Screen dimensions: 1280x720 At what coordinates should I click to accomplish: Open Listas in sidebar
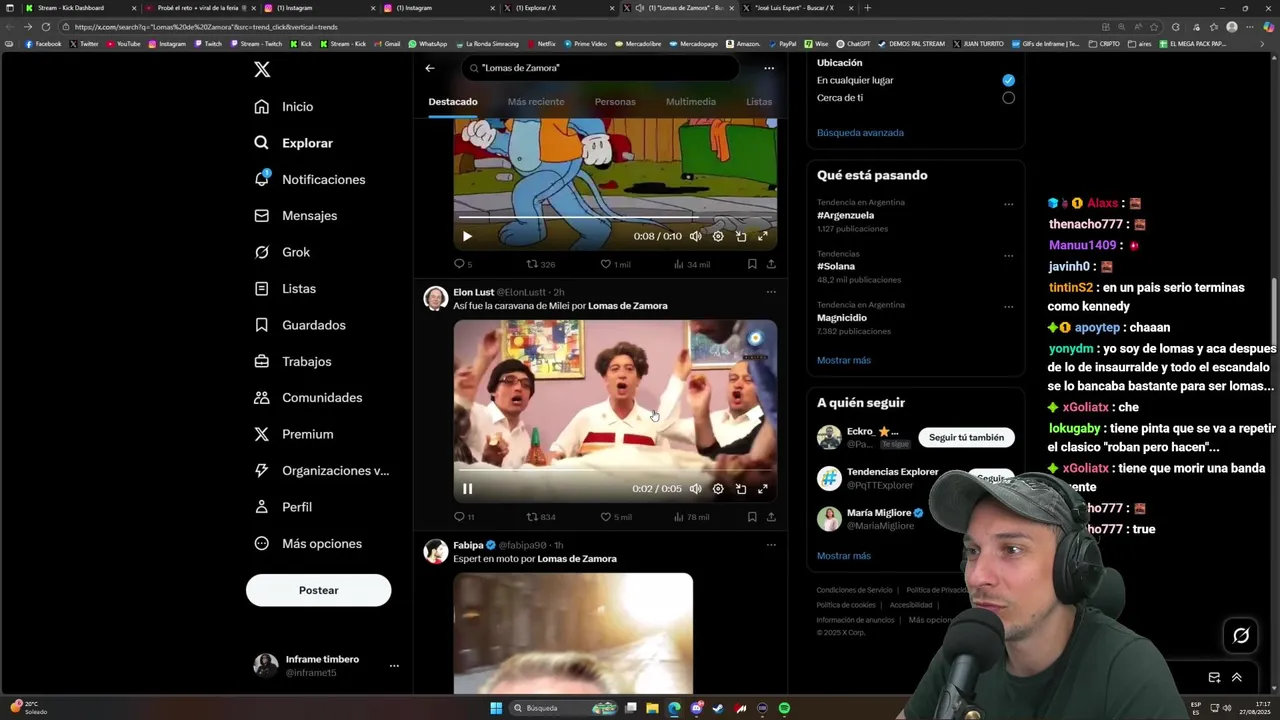tap(285, 289)
